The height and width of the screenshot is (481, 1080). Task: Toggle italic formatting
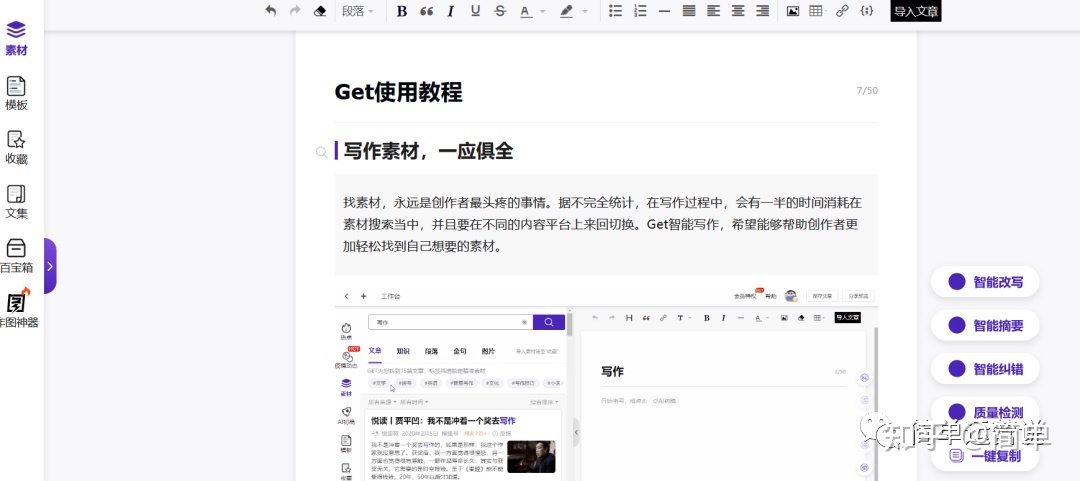click(450, 11)
